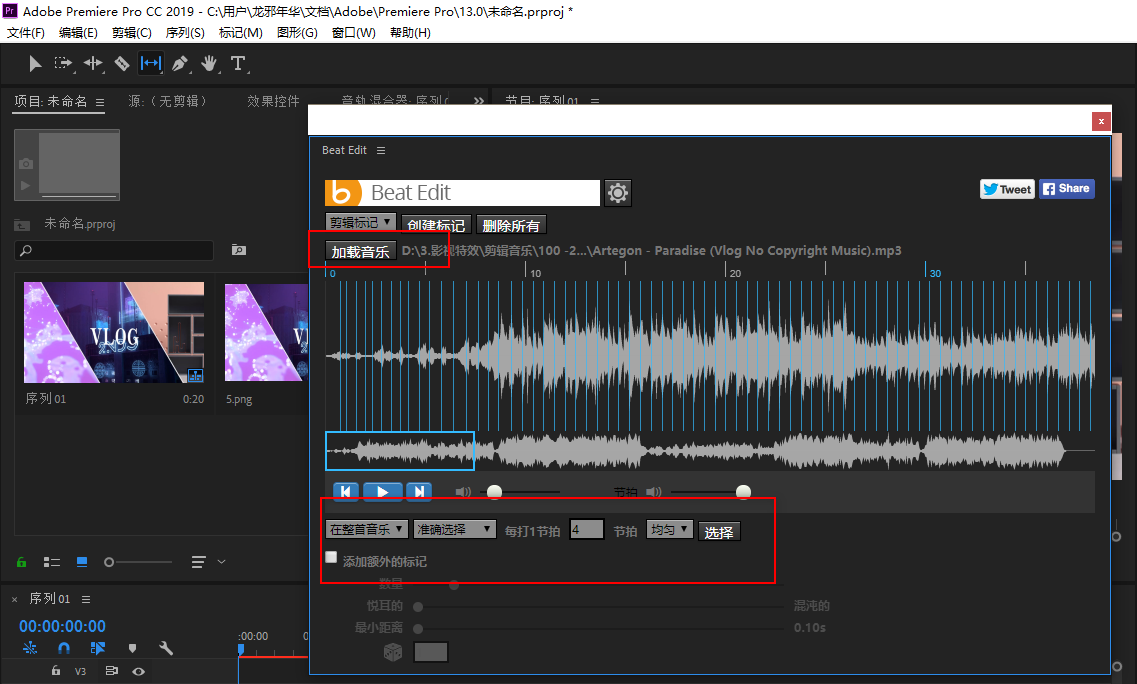Open the 准确选择 dropdown
The image size is (1137, 684).
[x=455, y=530]
